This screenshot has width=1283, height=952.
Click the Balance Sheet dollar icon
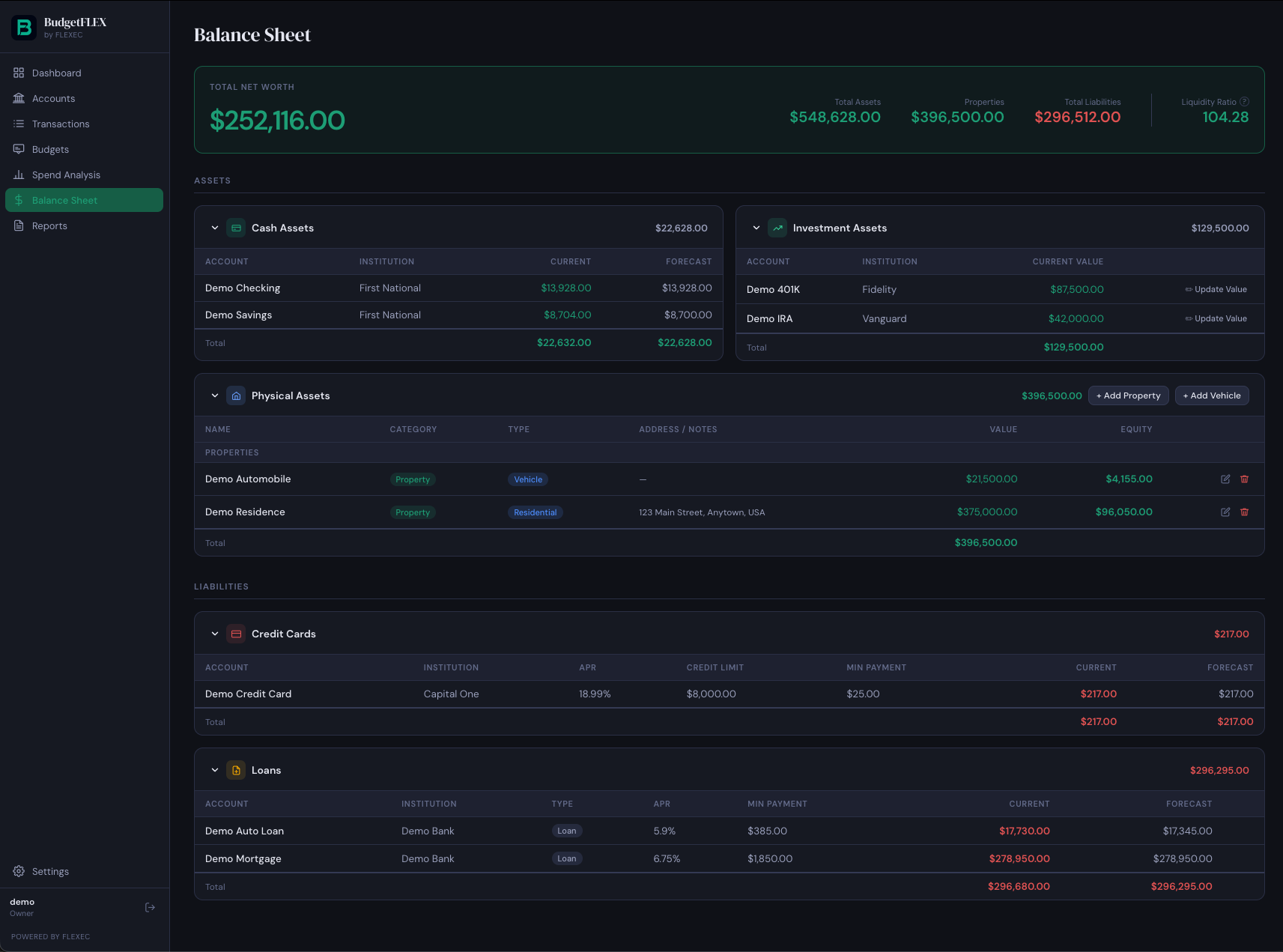19,200
